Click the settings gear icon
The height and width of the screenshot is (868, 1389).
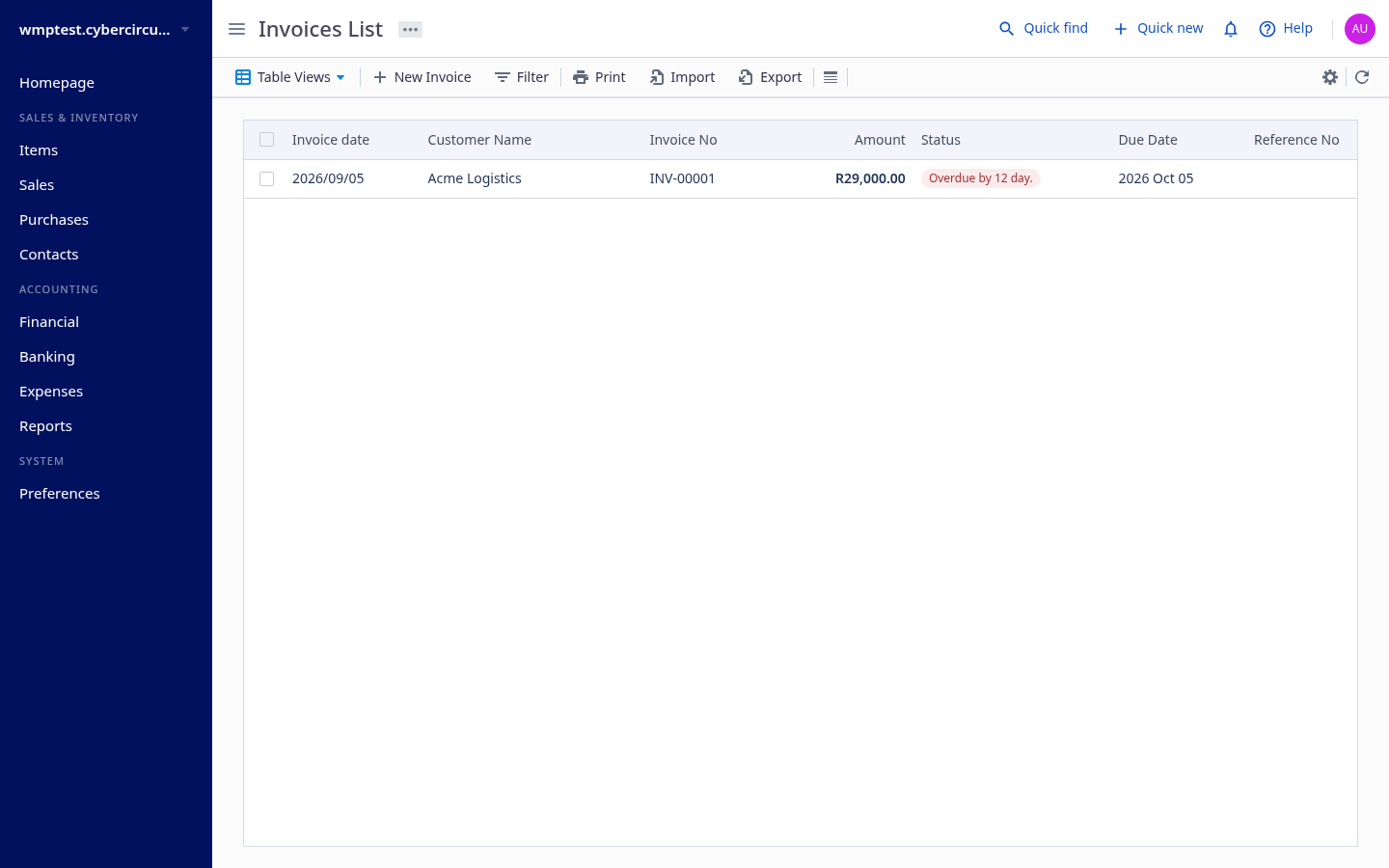click(1330, 77)
